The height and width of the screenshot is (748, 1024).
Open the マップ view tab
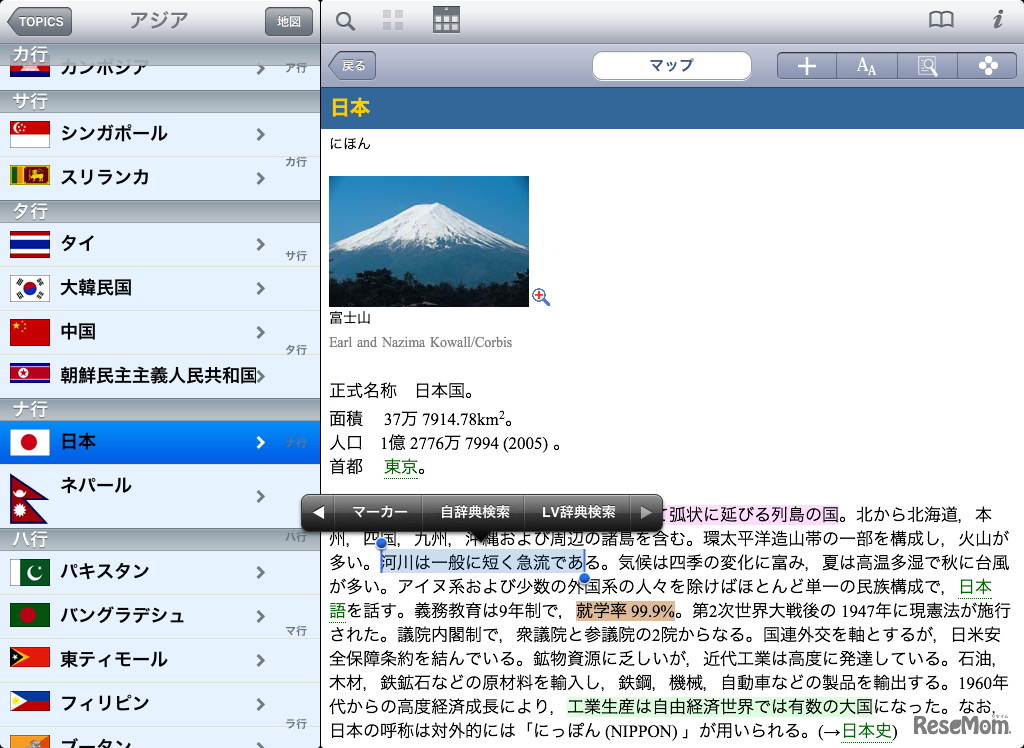671,65
